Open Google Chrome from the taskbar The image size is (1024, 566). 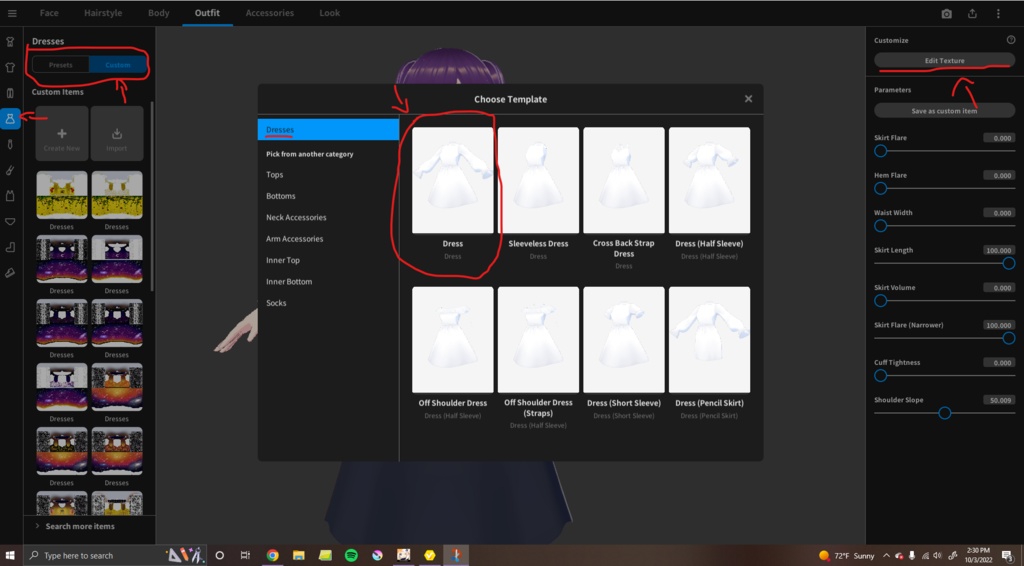coord(272,556)
